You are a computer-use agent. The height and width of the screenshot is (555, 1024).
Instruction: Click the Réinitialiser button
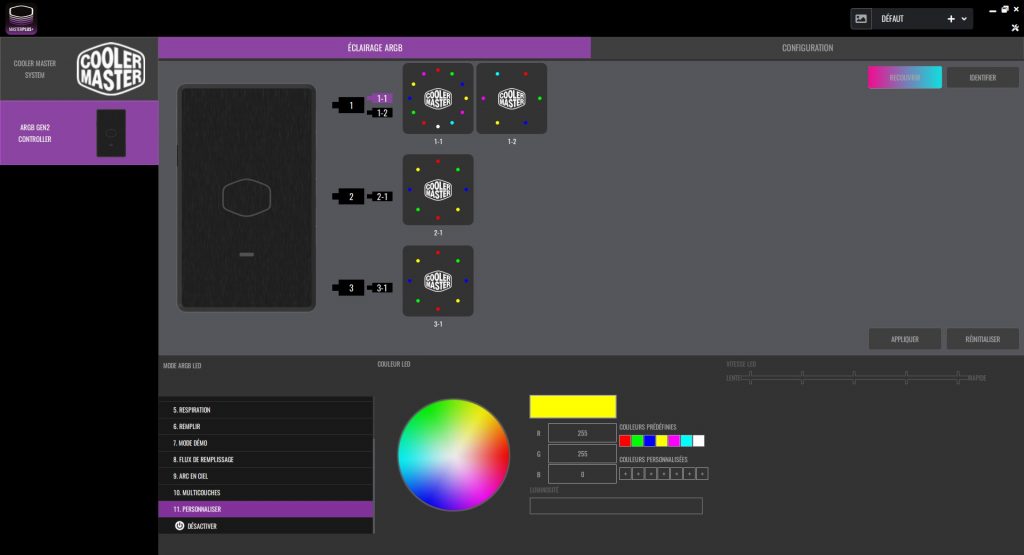982,339
